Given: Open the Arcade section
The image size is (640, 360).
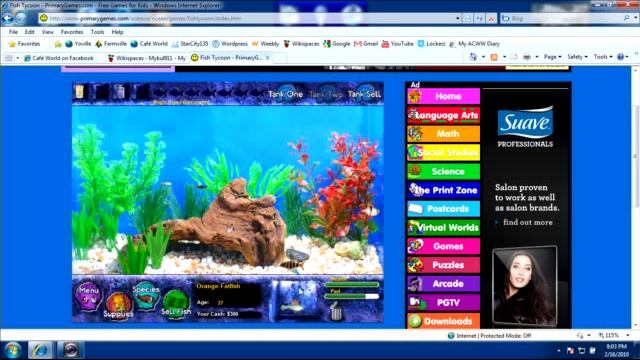Looking at the screenshot, I should tap(443, 284).
